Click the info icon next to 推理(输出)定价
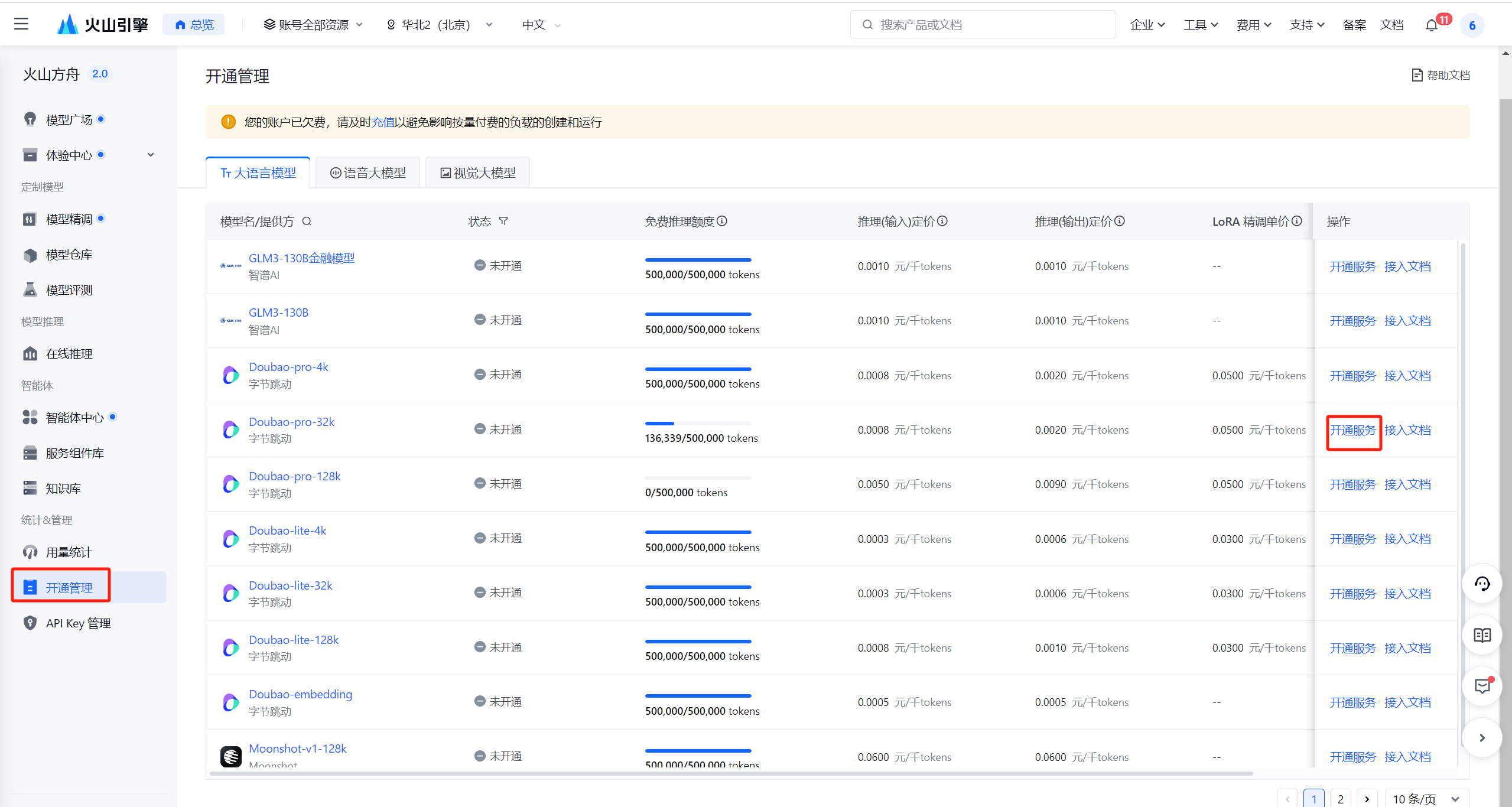 pos(1120,221)
